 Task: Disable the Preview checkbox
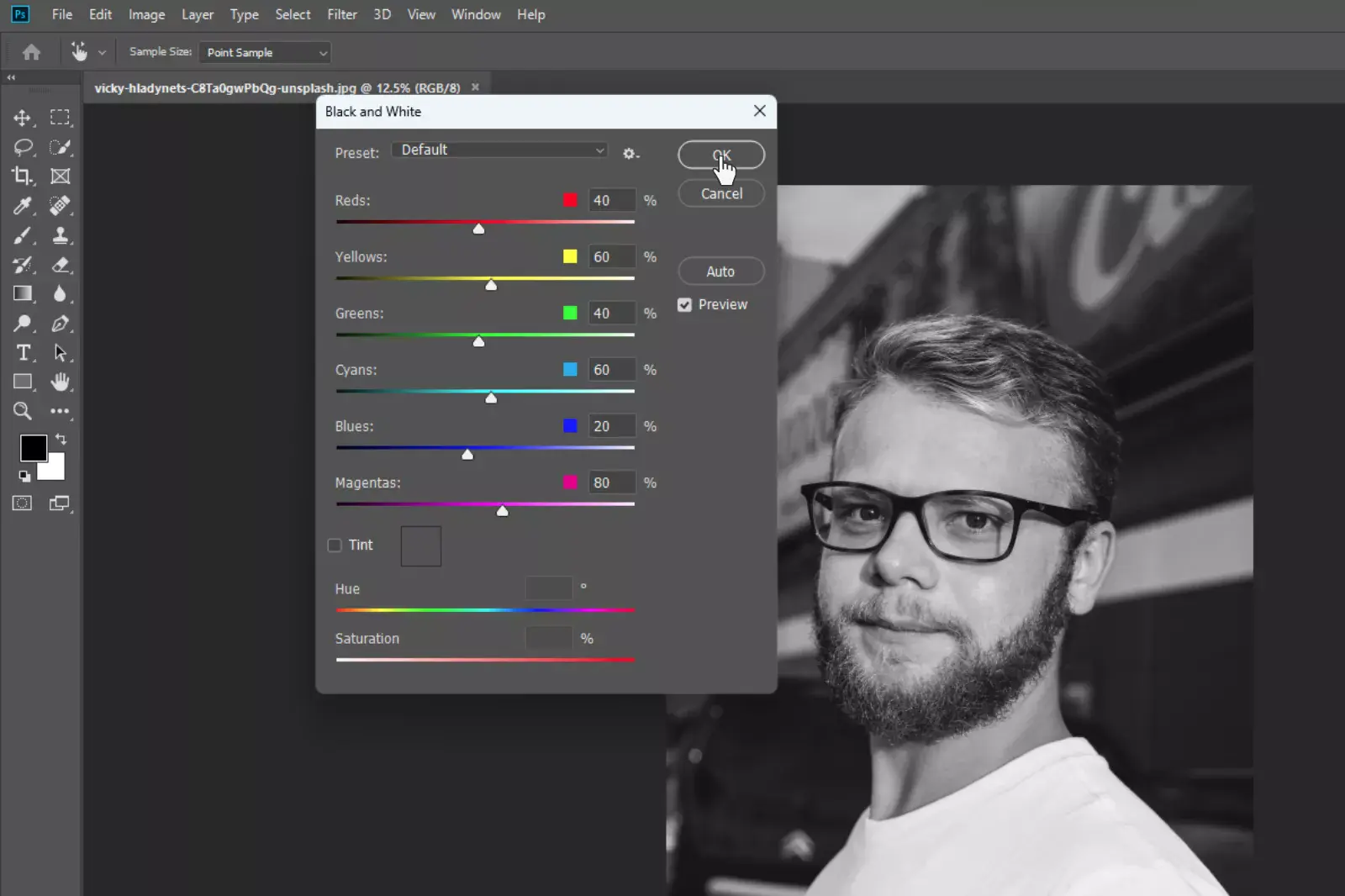coord(684,304)
